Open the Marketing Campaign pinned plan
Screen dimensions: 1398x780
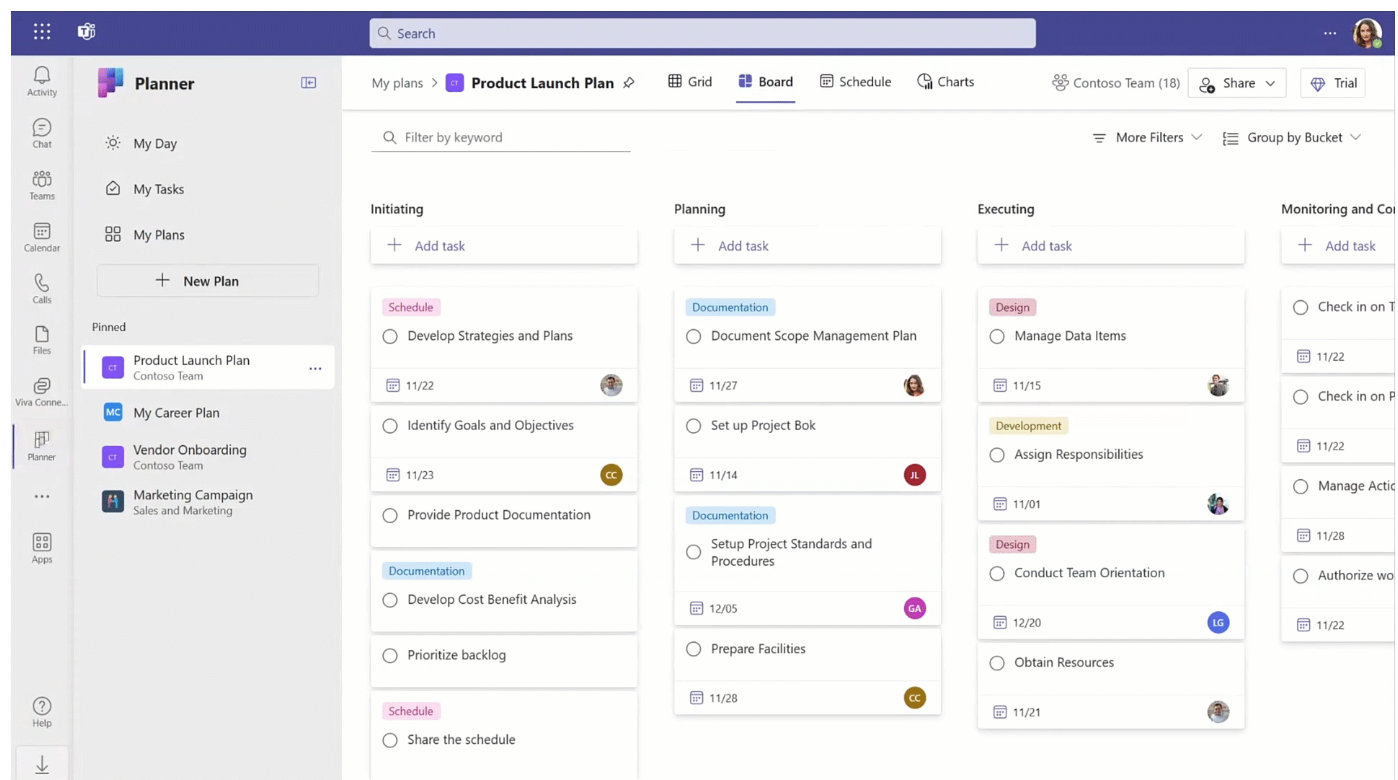208,502
